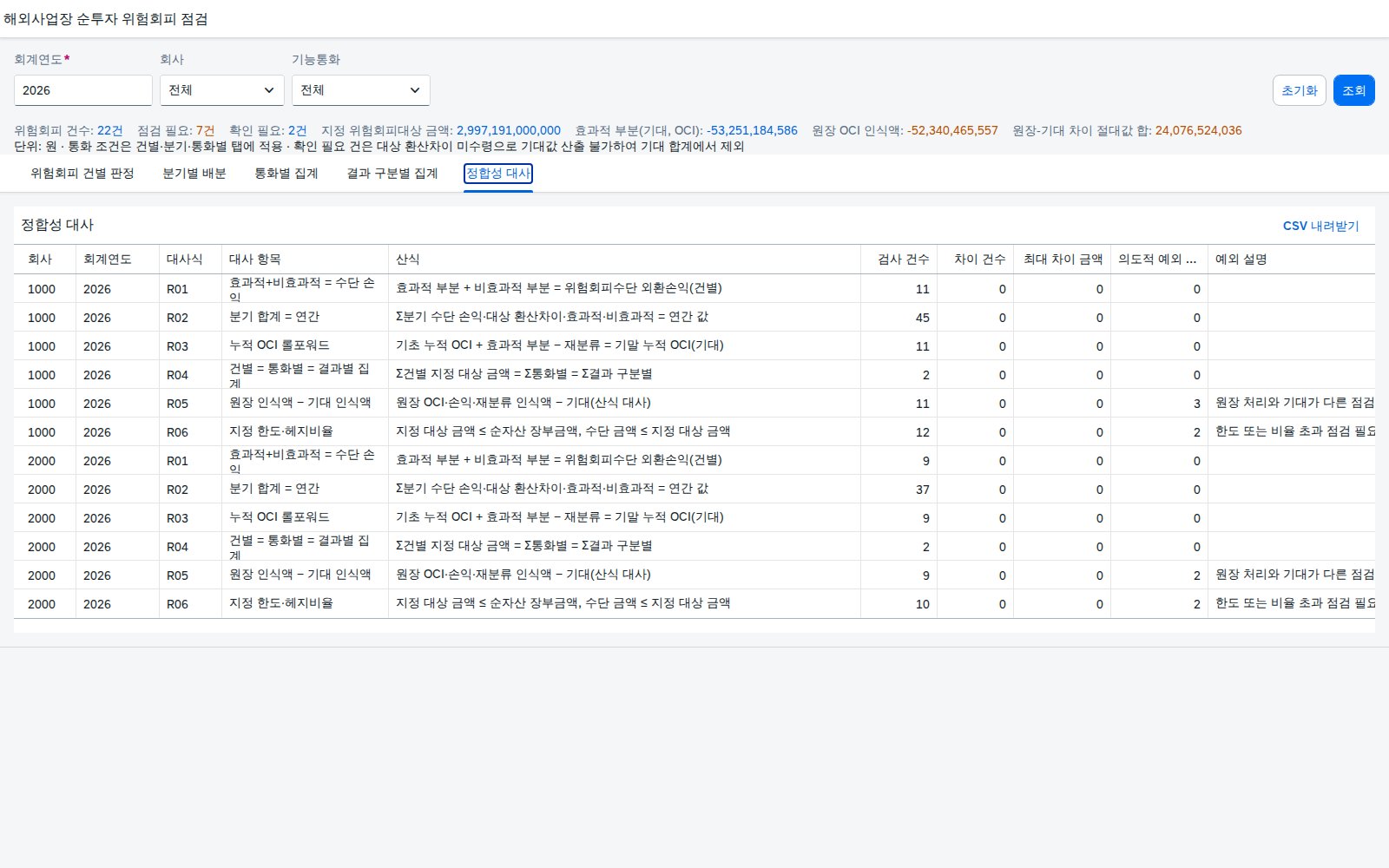Click the 회계연도 input field showing 2026

[x=83, y=90]
